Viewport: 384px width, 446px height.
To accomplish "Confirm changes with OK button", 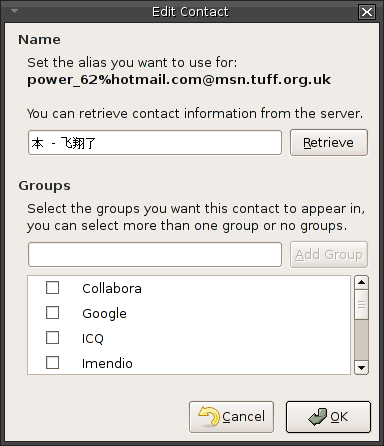I will (328, 417).
